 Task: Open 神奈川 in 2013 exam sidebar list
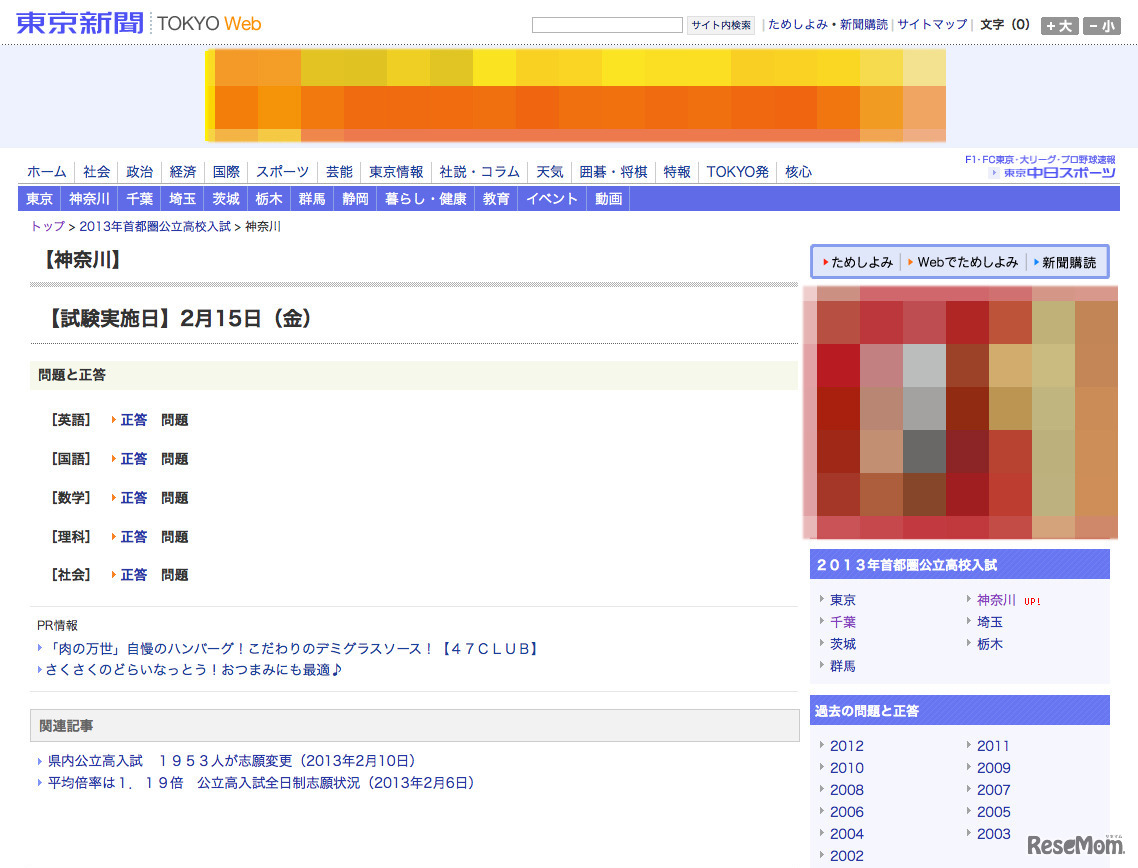pos(996,600)
